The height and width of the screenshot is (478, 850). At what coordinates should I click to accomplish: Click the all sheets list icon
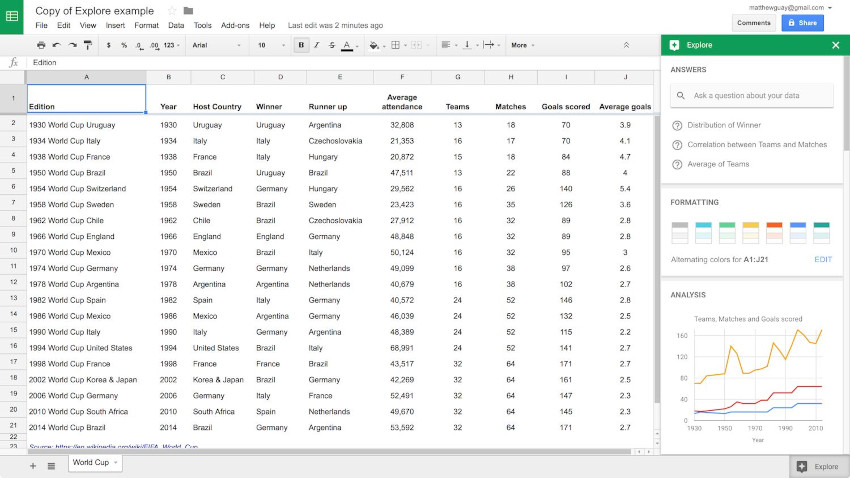(51, 466)
